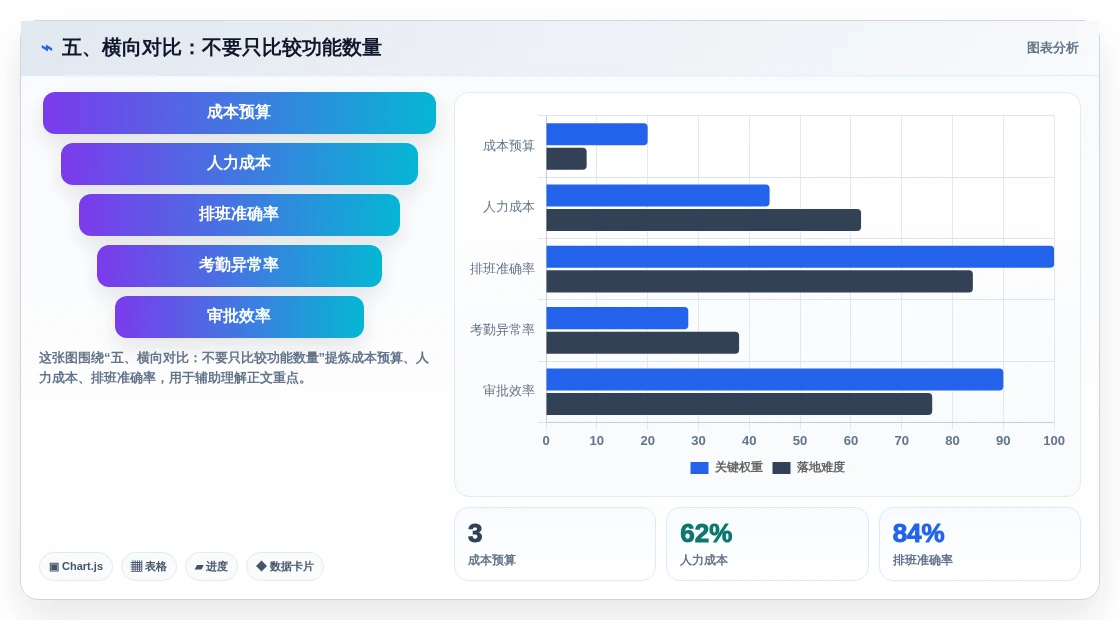Open the stat card showing 3 成本预算
The image size is (1120, 620).
pyautogui.click(x=555, y=544)
